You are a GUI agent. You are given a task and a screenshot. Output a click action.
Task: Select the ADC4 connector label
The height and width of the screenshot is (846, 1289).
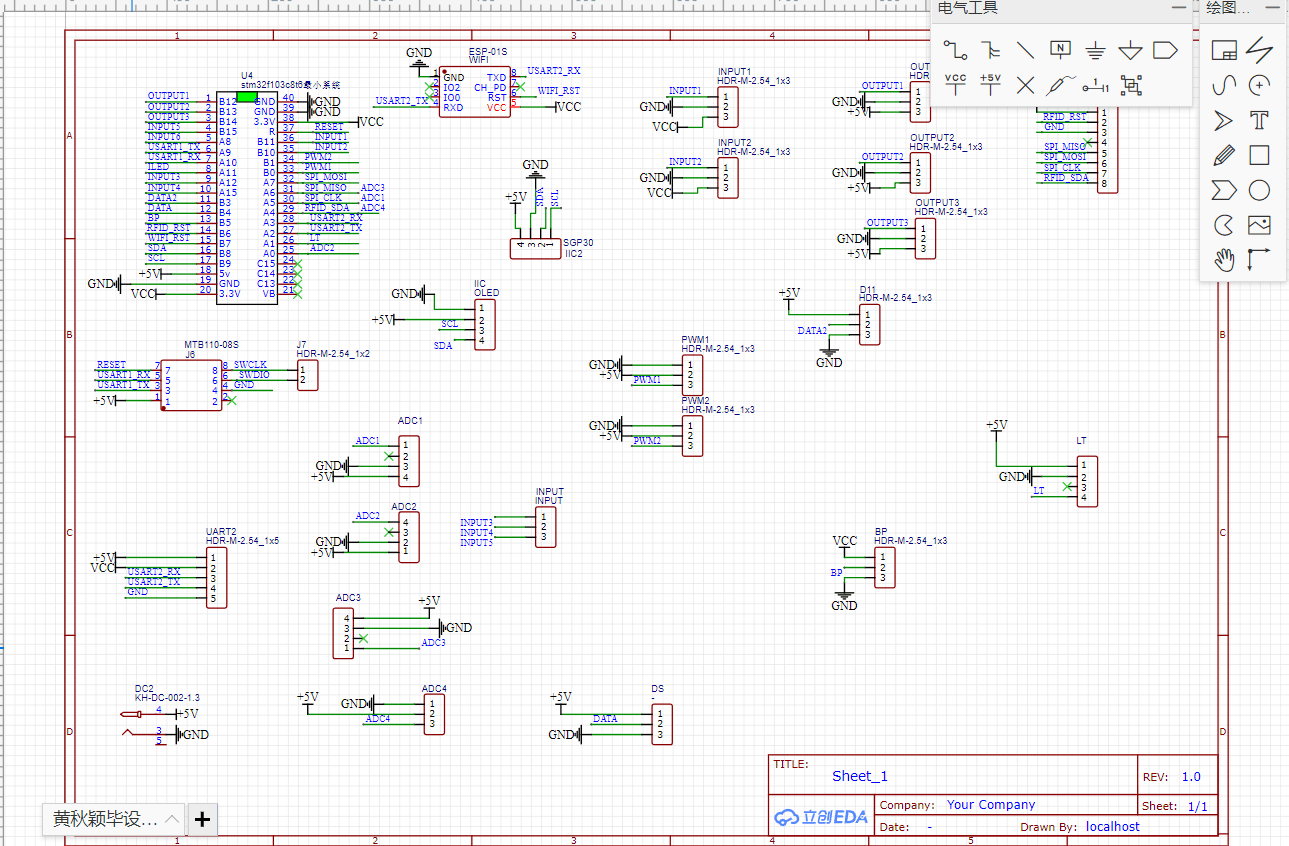(x=434, y=689)
